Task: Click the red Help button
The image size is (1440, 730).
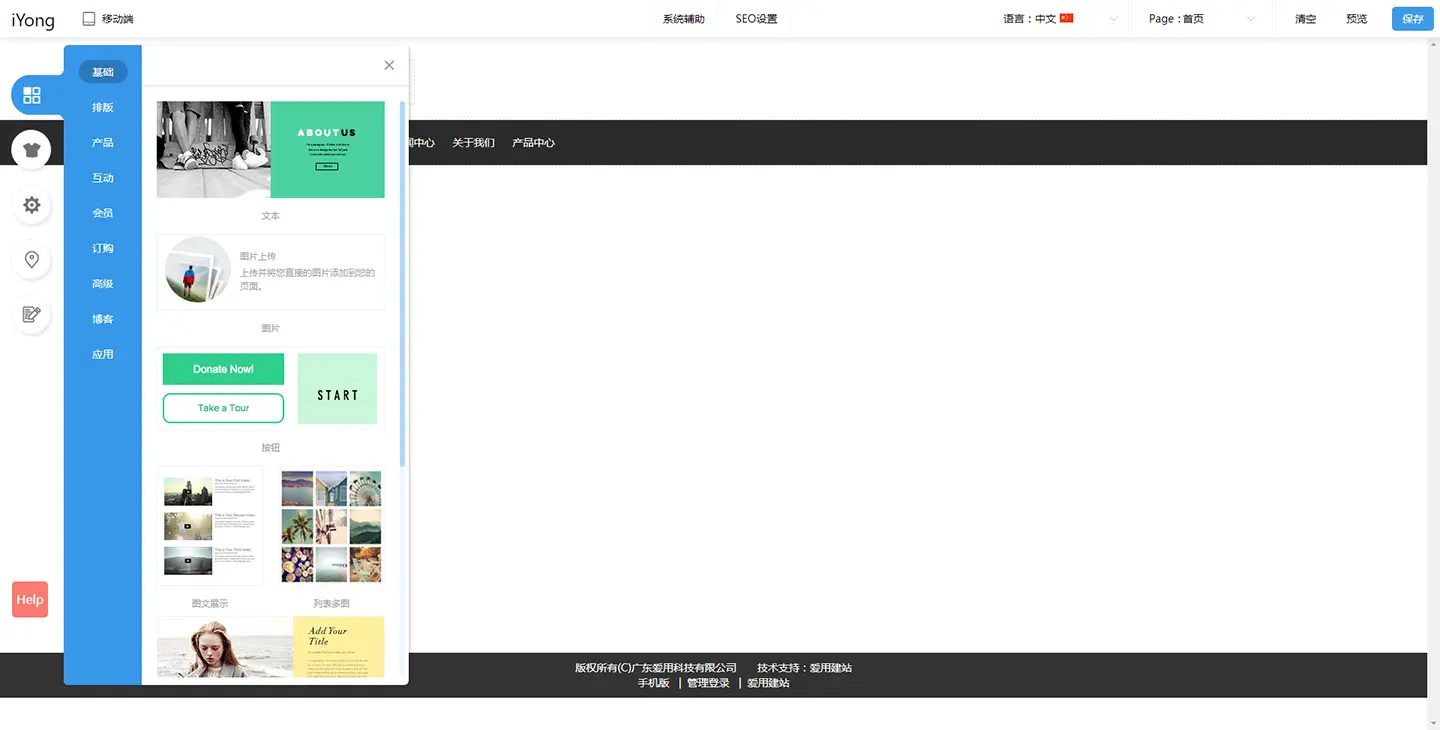Action: (x=30, y=600)
